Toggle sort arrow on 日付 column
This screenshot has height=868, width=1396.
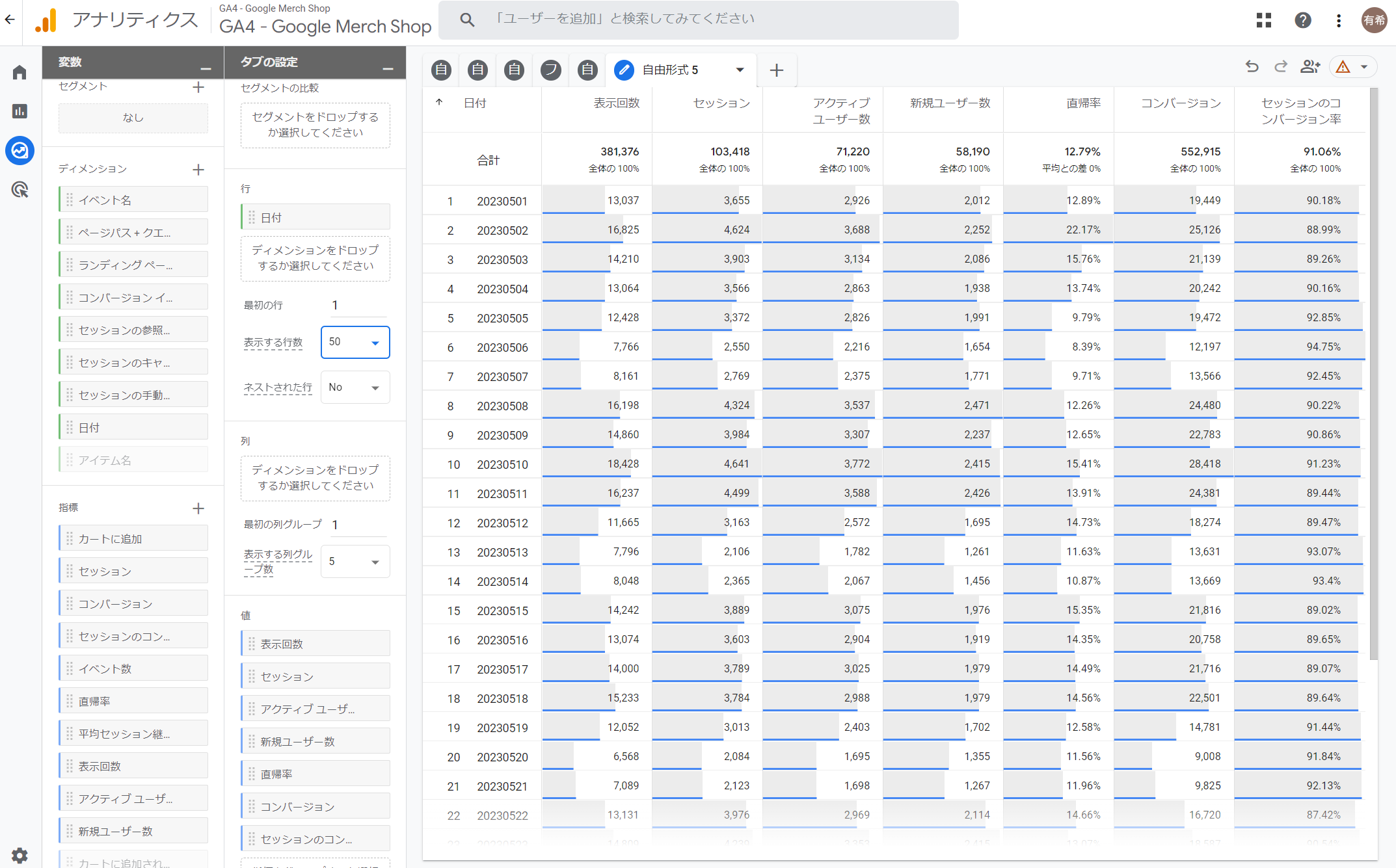point(439,102)
